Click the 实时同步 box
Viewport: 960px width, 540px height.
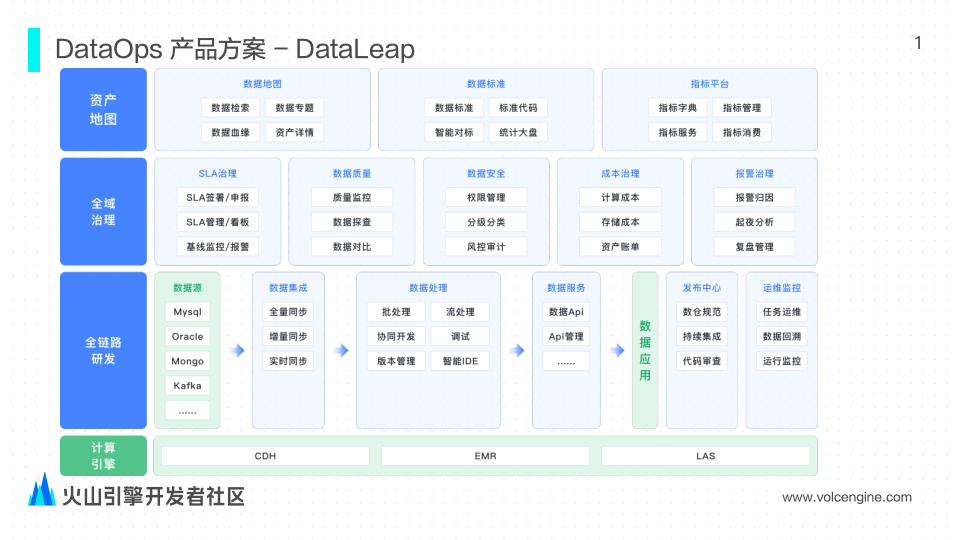288,361
